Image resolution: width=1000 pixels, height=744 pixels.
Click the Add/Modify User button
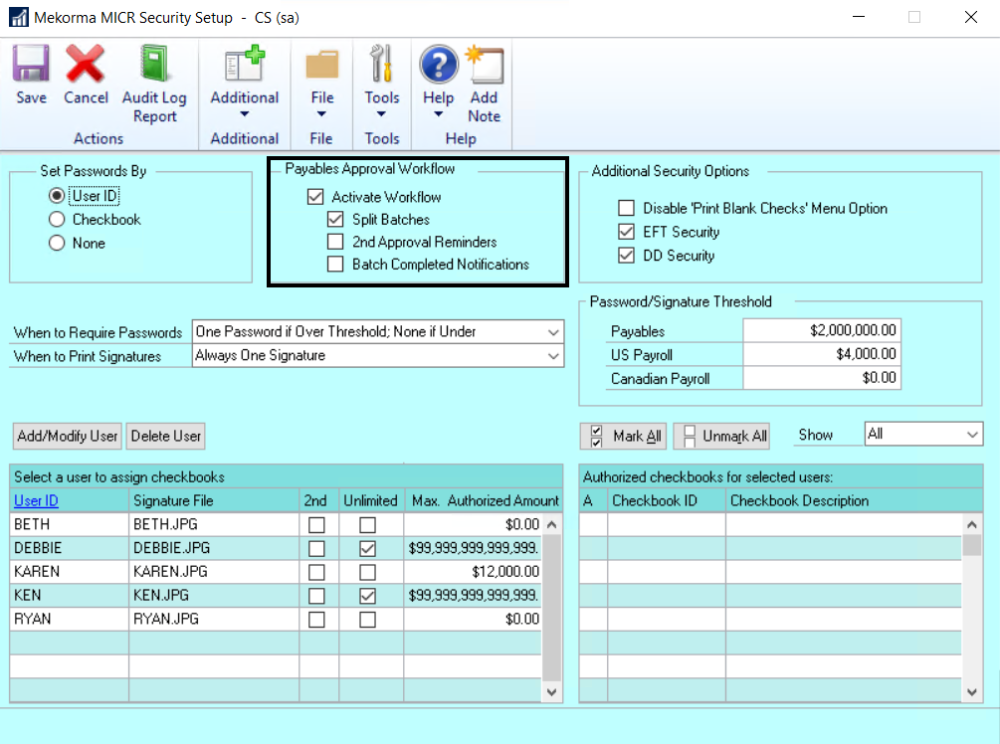point(67,436)
